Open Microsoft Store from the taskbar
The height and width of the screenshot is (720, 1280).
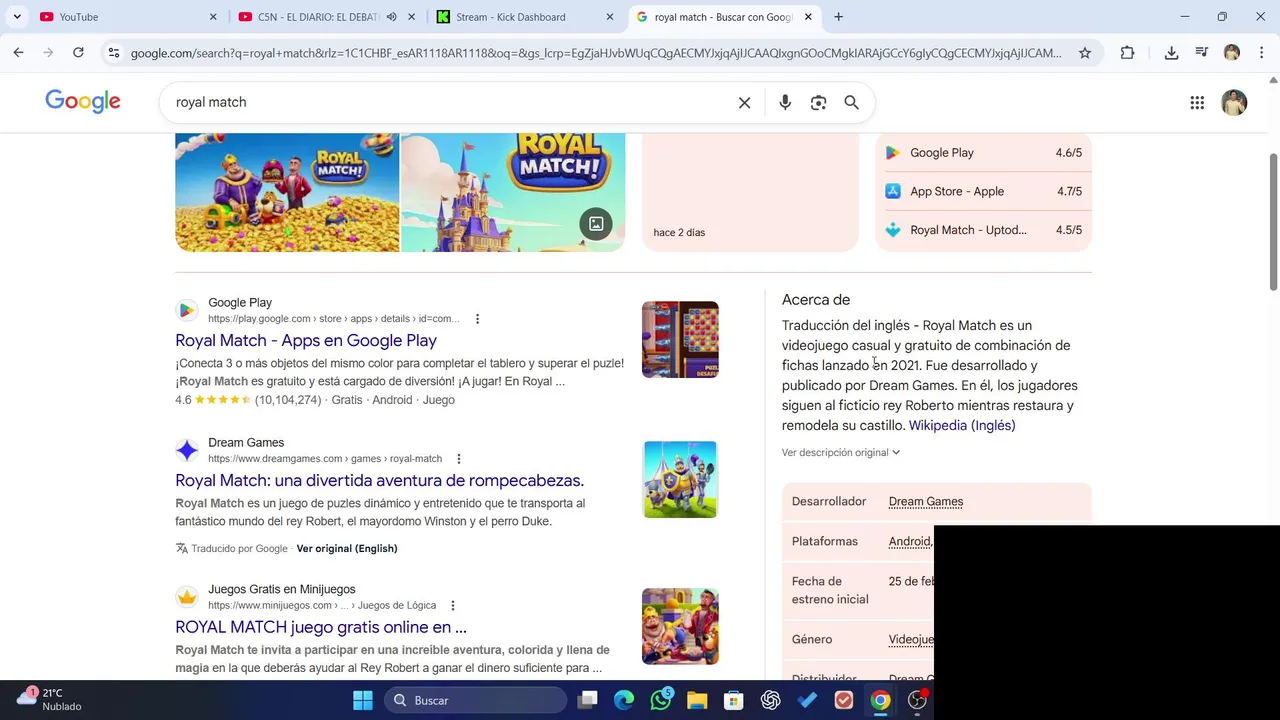click(734, 700)
